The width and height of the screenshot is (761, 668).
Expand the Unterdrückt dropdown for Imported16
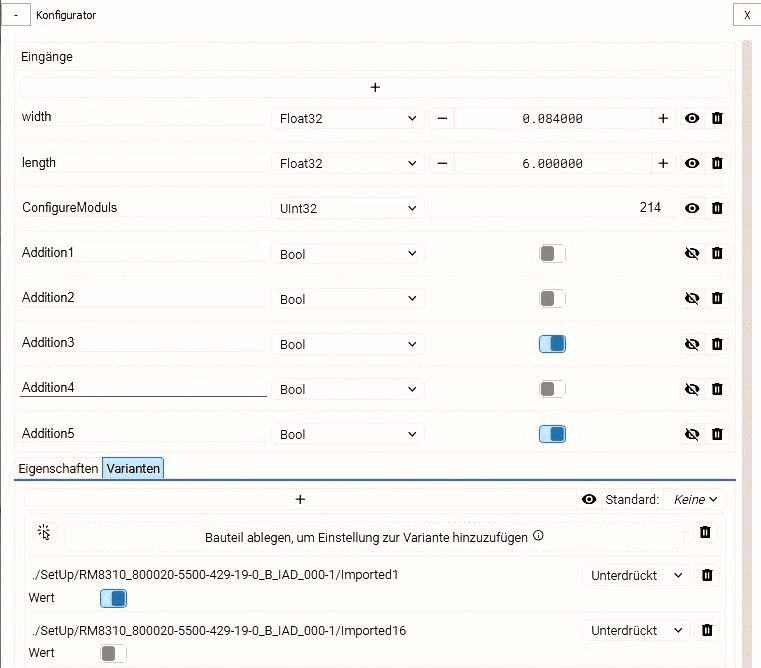pyautogui.click(x=636, y=630)
